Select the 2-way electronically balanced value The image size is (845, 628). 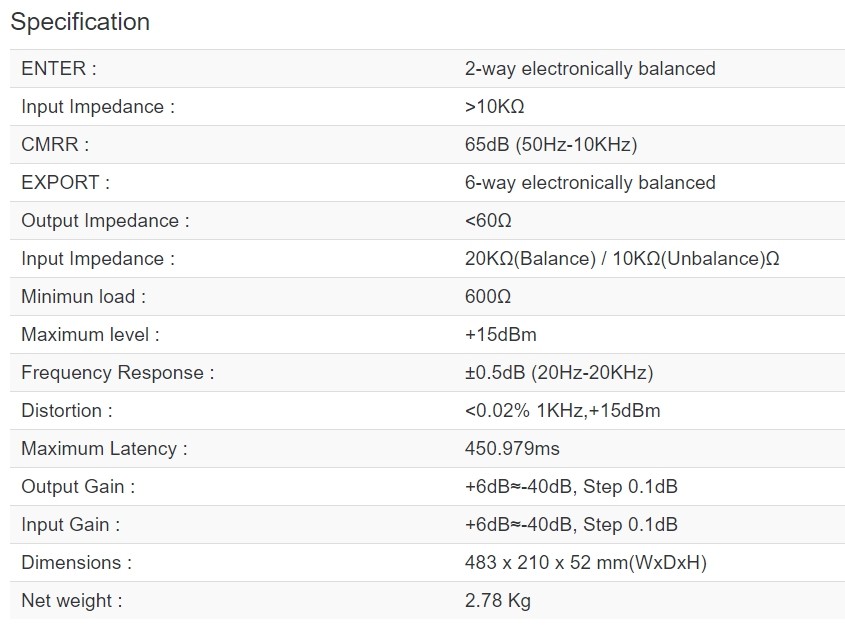[x=590, y=69]
